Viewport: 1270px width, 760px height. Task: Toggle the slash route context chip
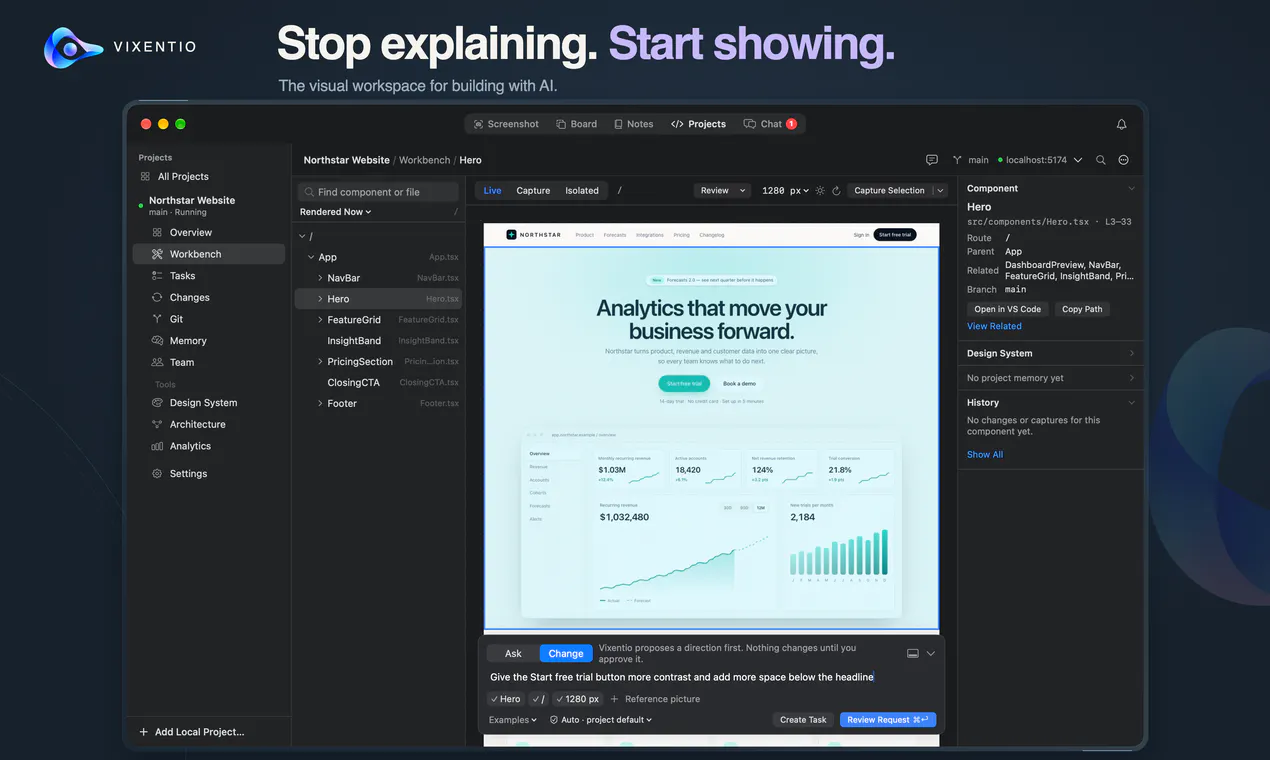pyautogui.click(x=538, y=699)
